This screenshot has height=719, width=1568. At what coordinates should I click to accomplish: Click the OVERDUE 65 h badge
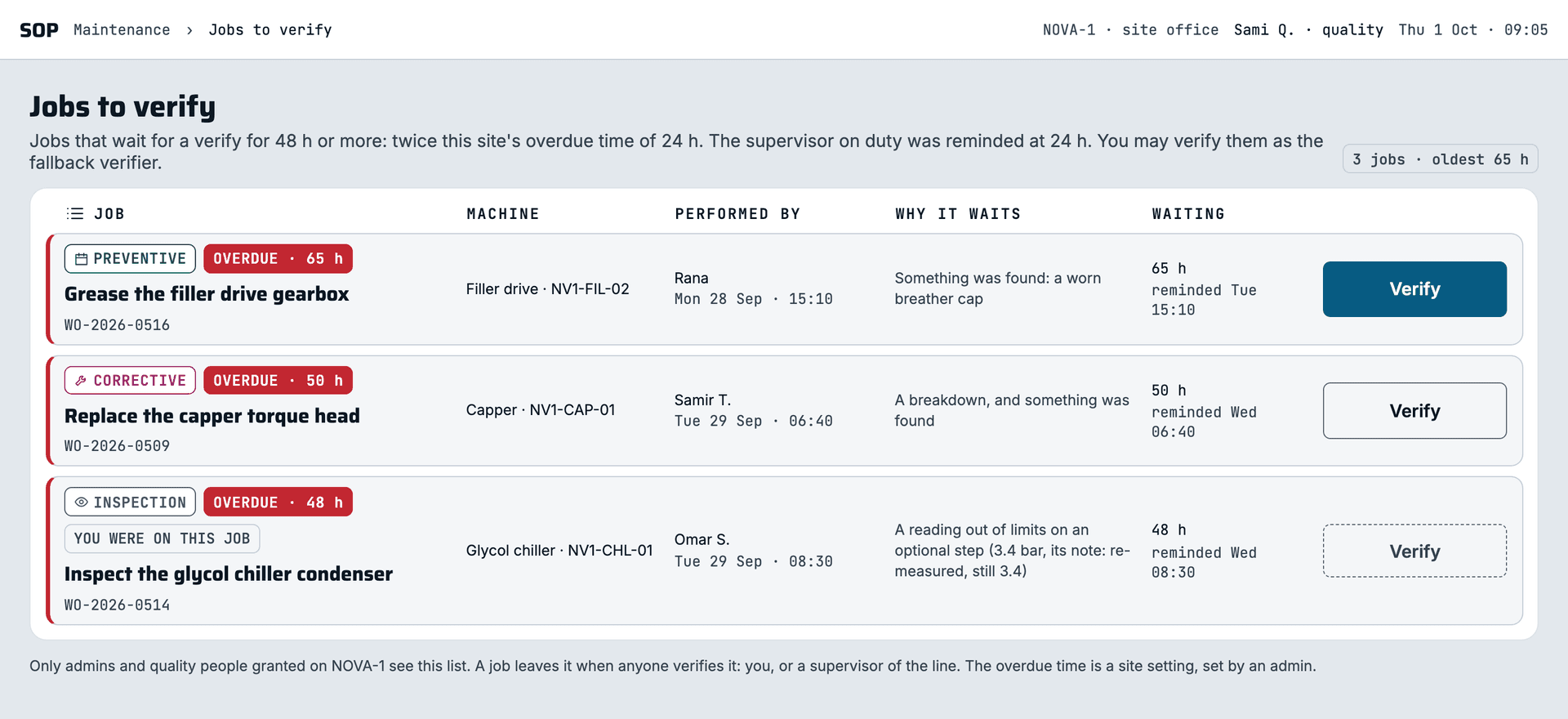[278, 259]
